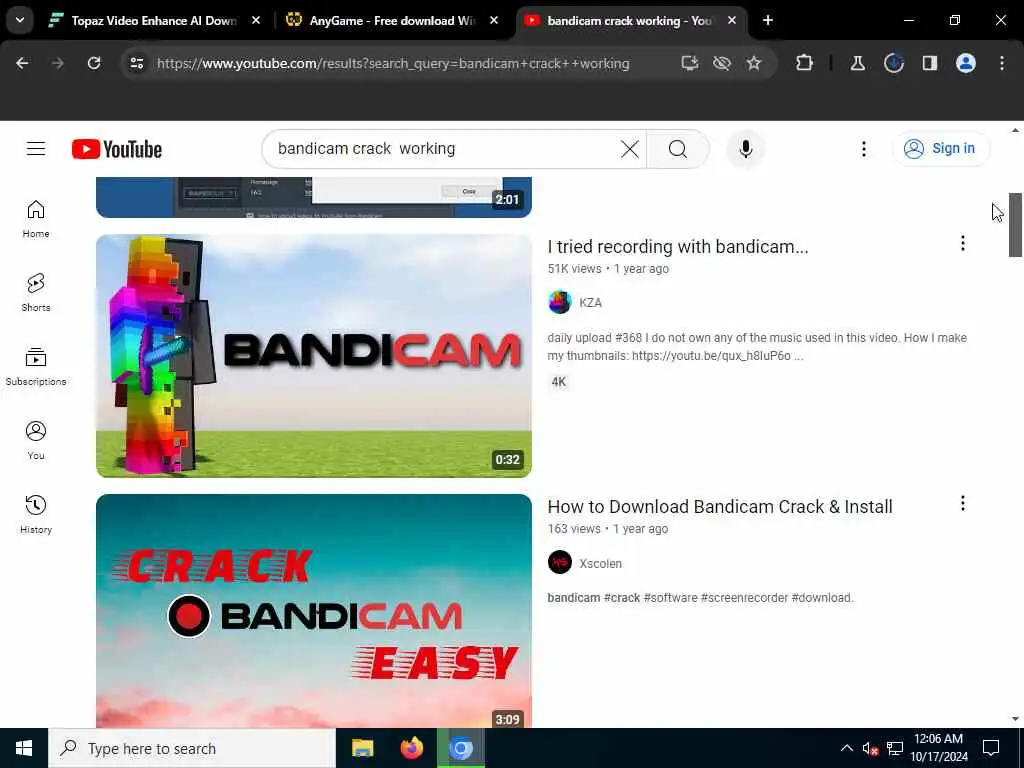Click the Chrome taskbar icon

coord(460,748)
